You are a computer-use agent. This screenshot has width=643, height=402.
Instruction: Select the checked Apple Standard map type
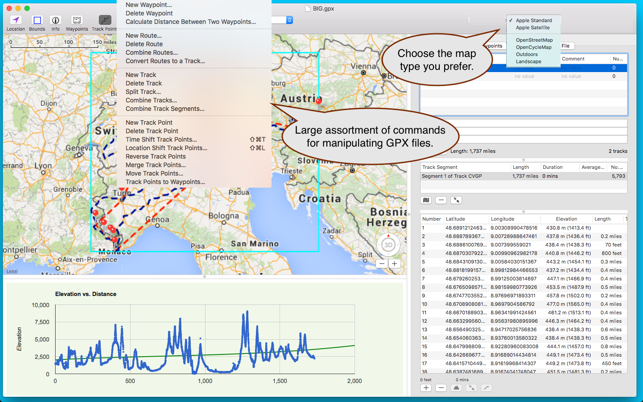coord(533,20)
